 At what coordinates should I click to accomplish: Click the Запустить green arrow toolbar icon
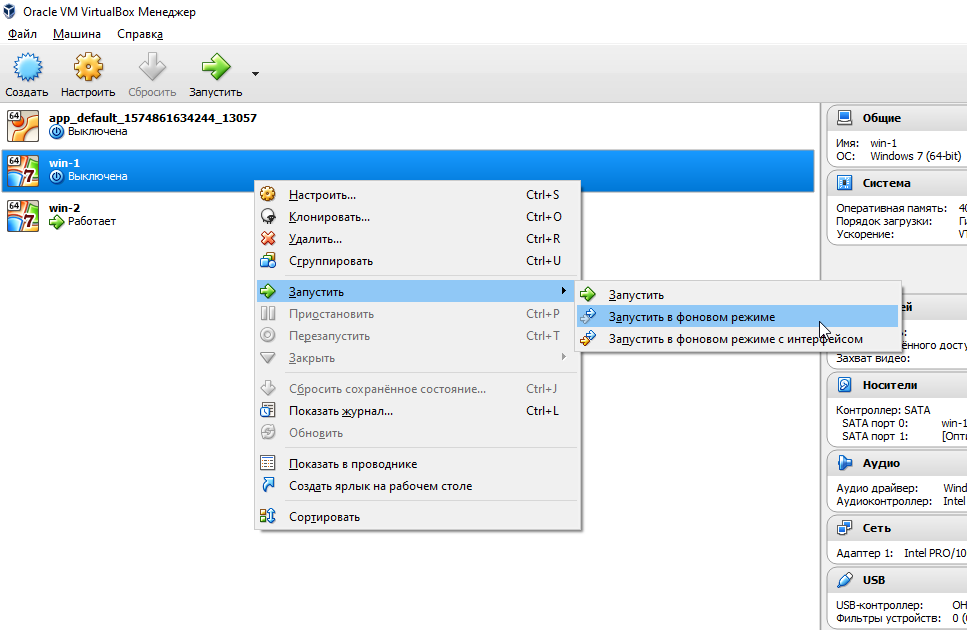tap(215, 67)
